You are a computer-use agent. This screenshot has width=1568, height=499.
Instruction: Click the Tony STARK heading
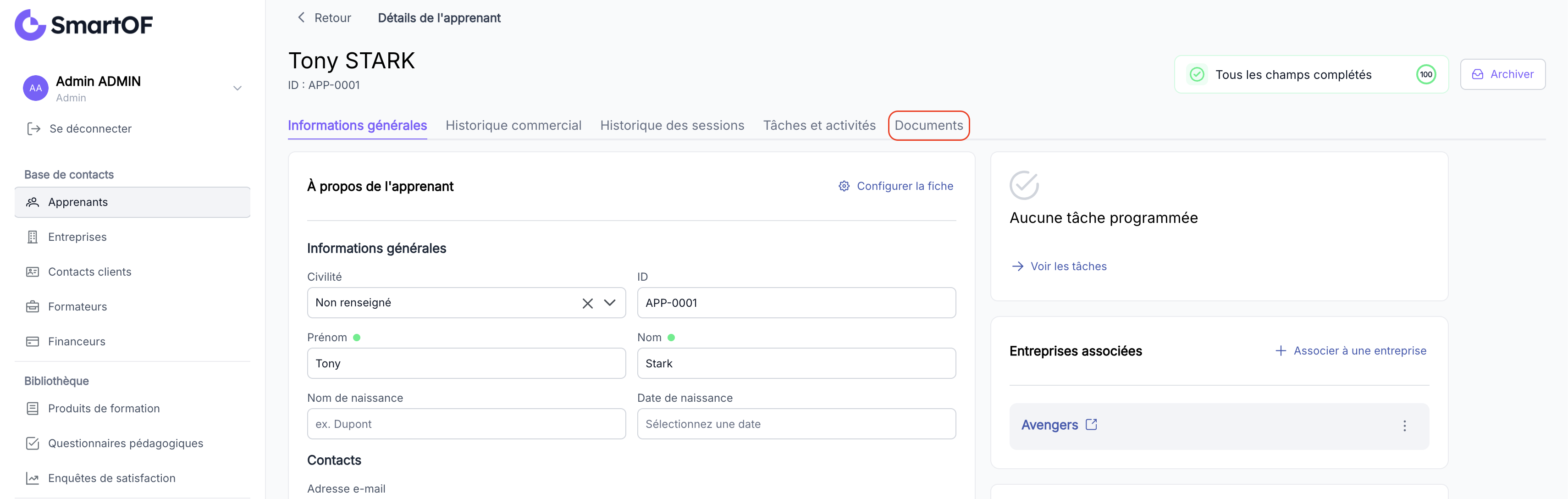[x=351, y=61]
